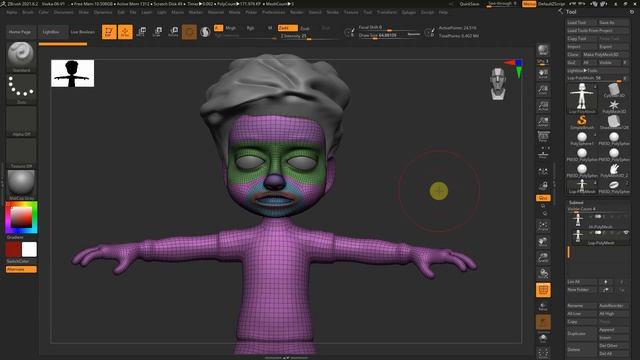This screenshot has height=360, width=640.
Task: Toggle Rgb channel button
Action: pyautogui.click(x=250, y=28)
